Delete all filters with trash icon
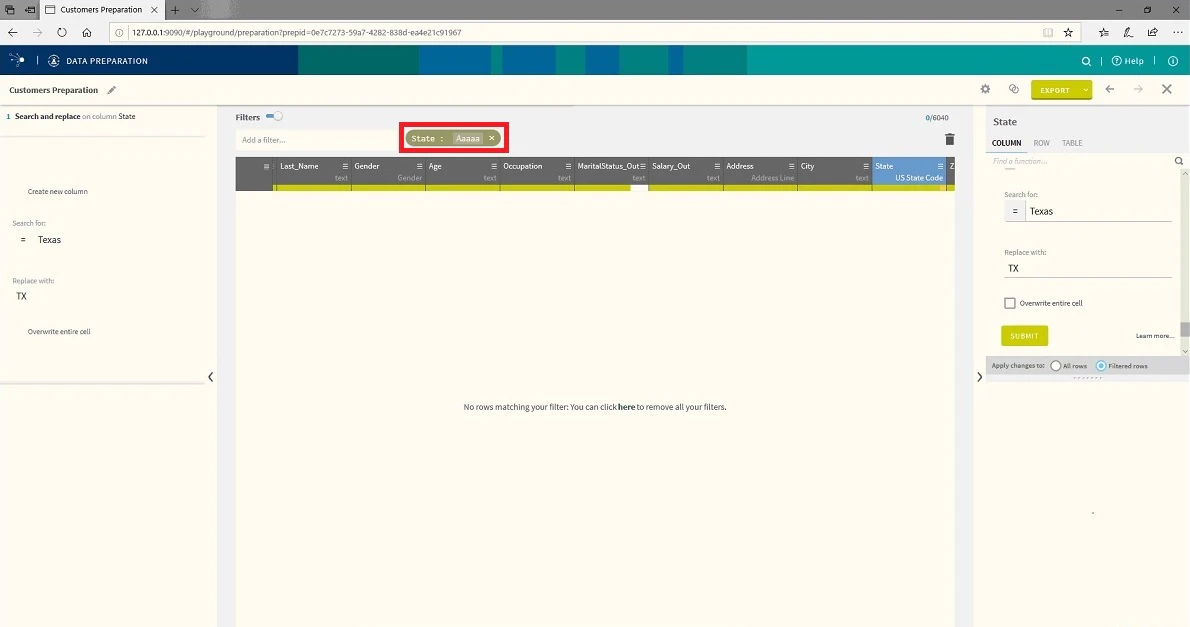 [949, 139]
